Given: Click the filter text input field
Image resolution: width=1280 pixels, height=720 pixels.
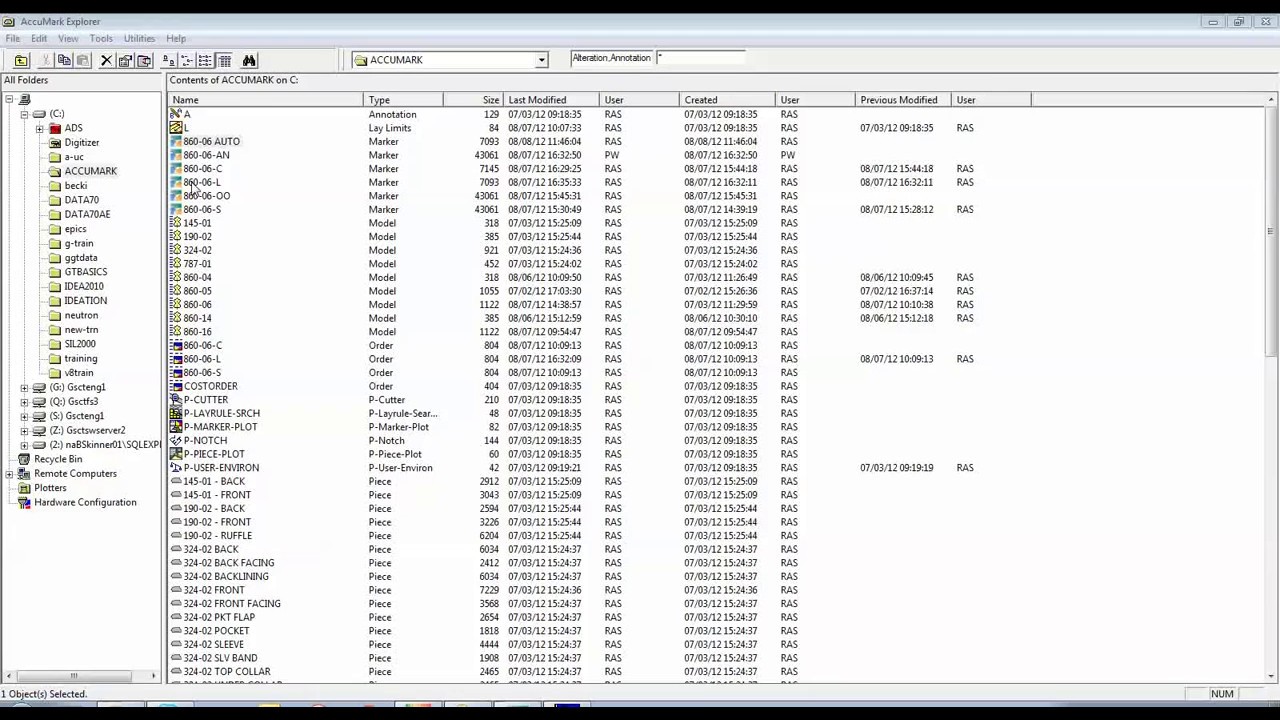Looking at the screenshot, I should pyautogui.click(x=700, y=58).
